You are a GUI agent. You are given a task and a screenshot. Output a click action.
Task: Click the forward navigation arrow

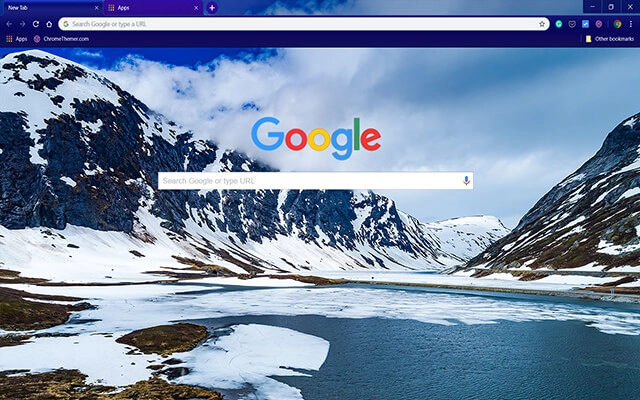click(22, 23)
